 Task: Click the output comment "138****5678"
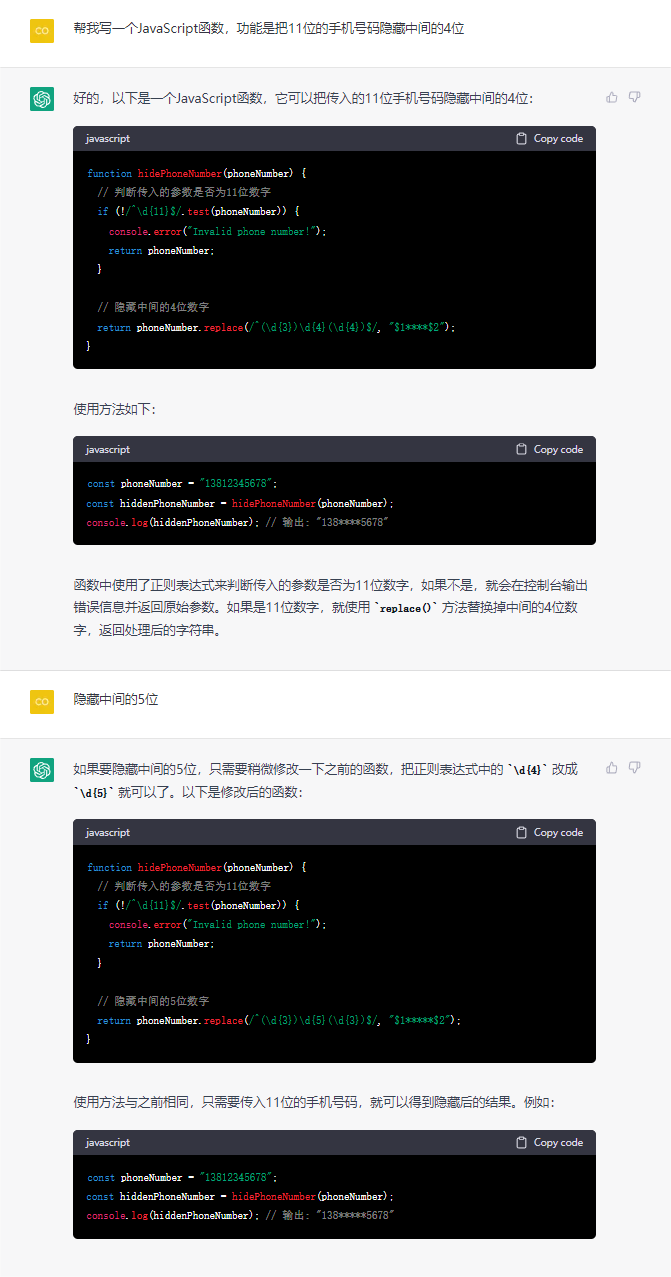point(328,523)
